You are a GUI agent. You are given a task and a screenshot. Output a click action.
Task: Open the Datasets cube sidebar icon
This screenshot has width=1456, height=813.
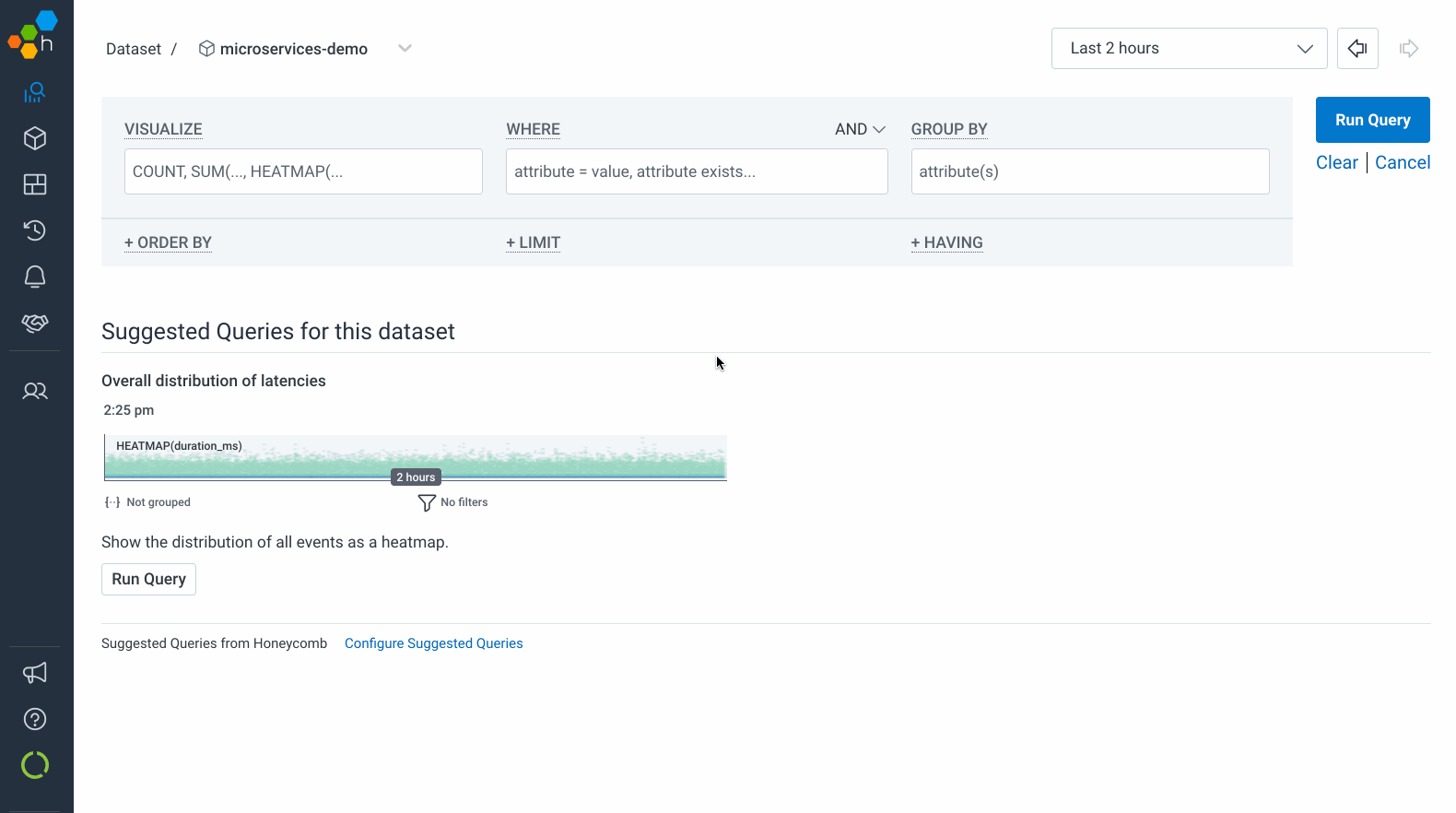[x=35, y=138]
